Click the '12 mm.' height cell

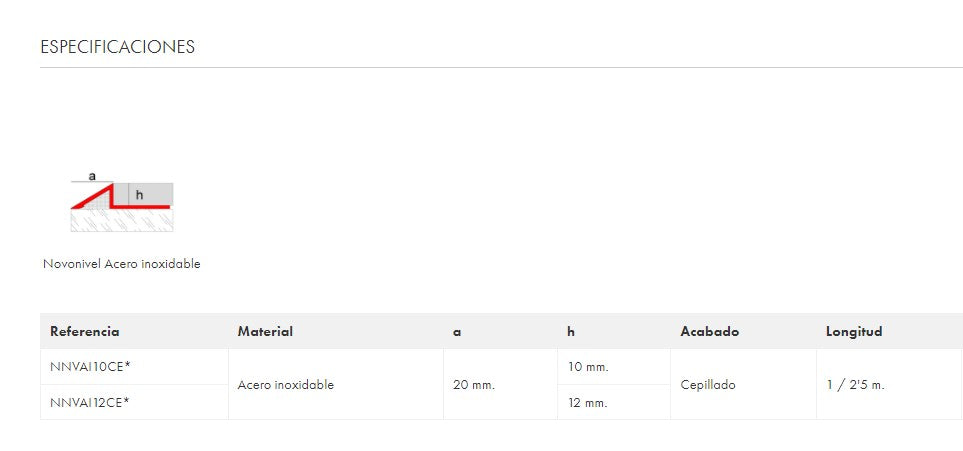tap(588, 402)
